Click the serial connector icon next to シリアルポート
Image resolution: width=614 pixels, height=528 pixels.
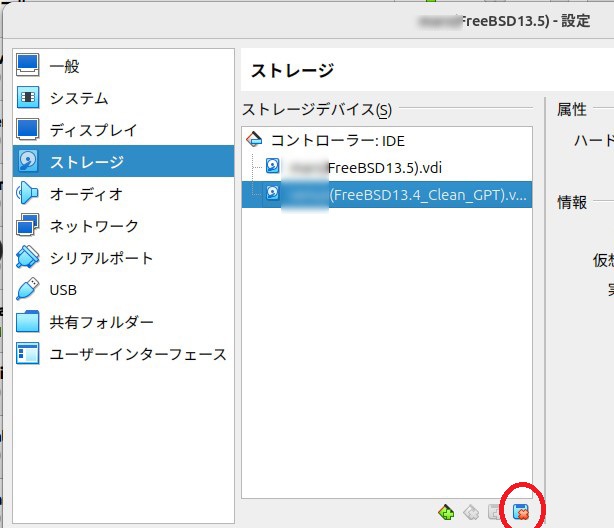(x=28, y=257)
